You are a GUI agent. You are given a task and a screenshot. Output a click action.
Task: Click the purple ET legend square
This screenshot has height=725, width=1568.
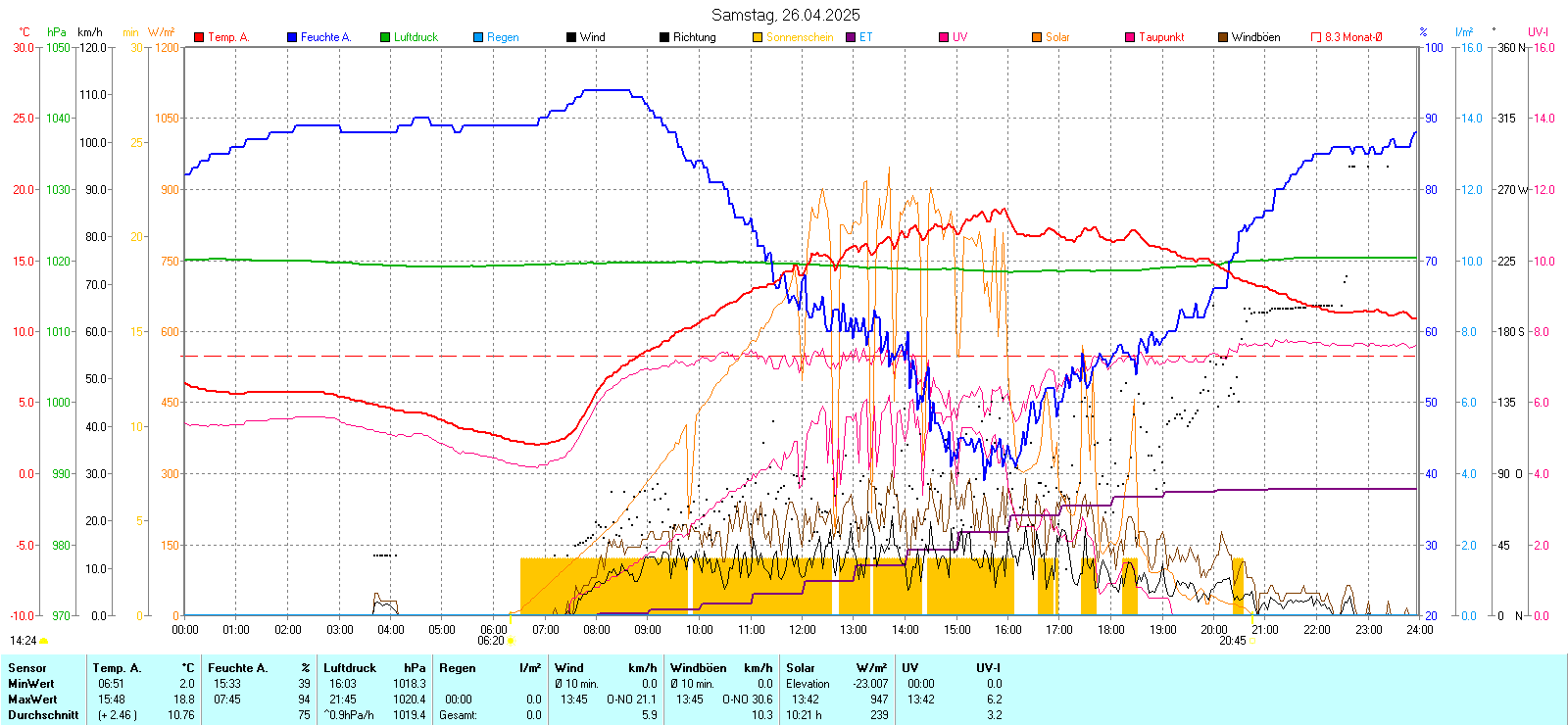pyautogui.click(x=851, y=37)
